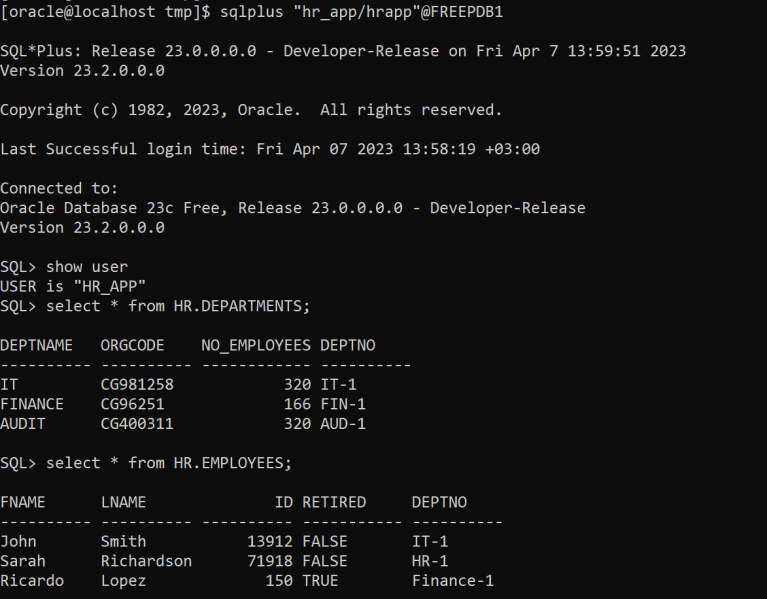This screenshot has width=767, height=599.
Task: Click the 'USER is "HR_APP"' output
Action: click(73, 287)
